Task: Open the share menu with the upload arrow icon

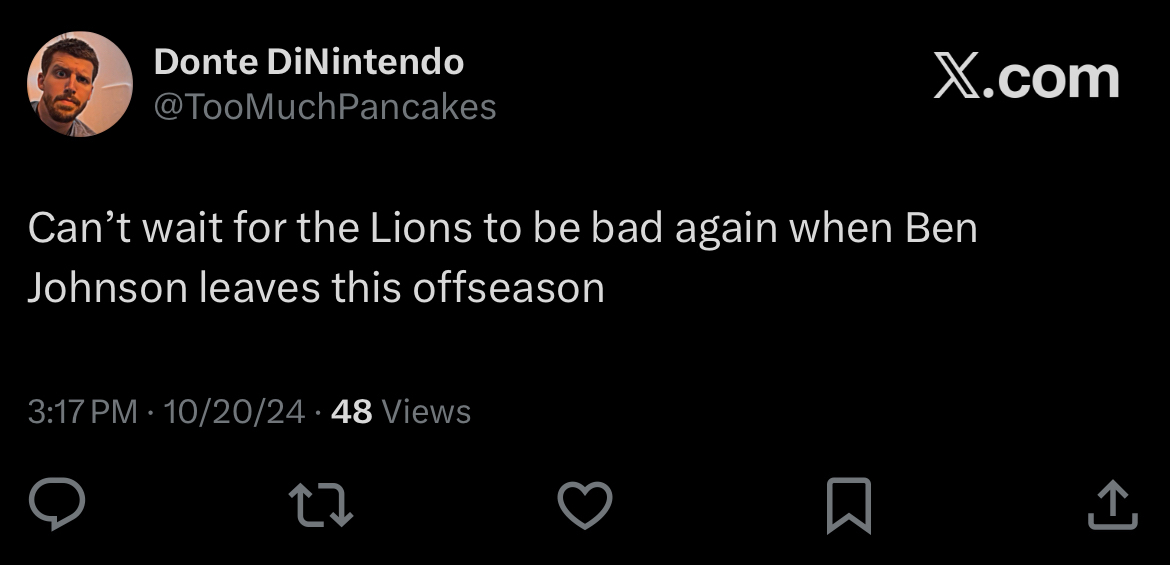Action: 1112,504
